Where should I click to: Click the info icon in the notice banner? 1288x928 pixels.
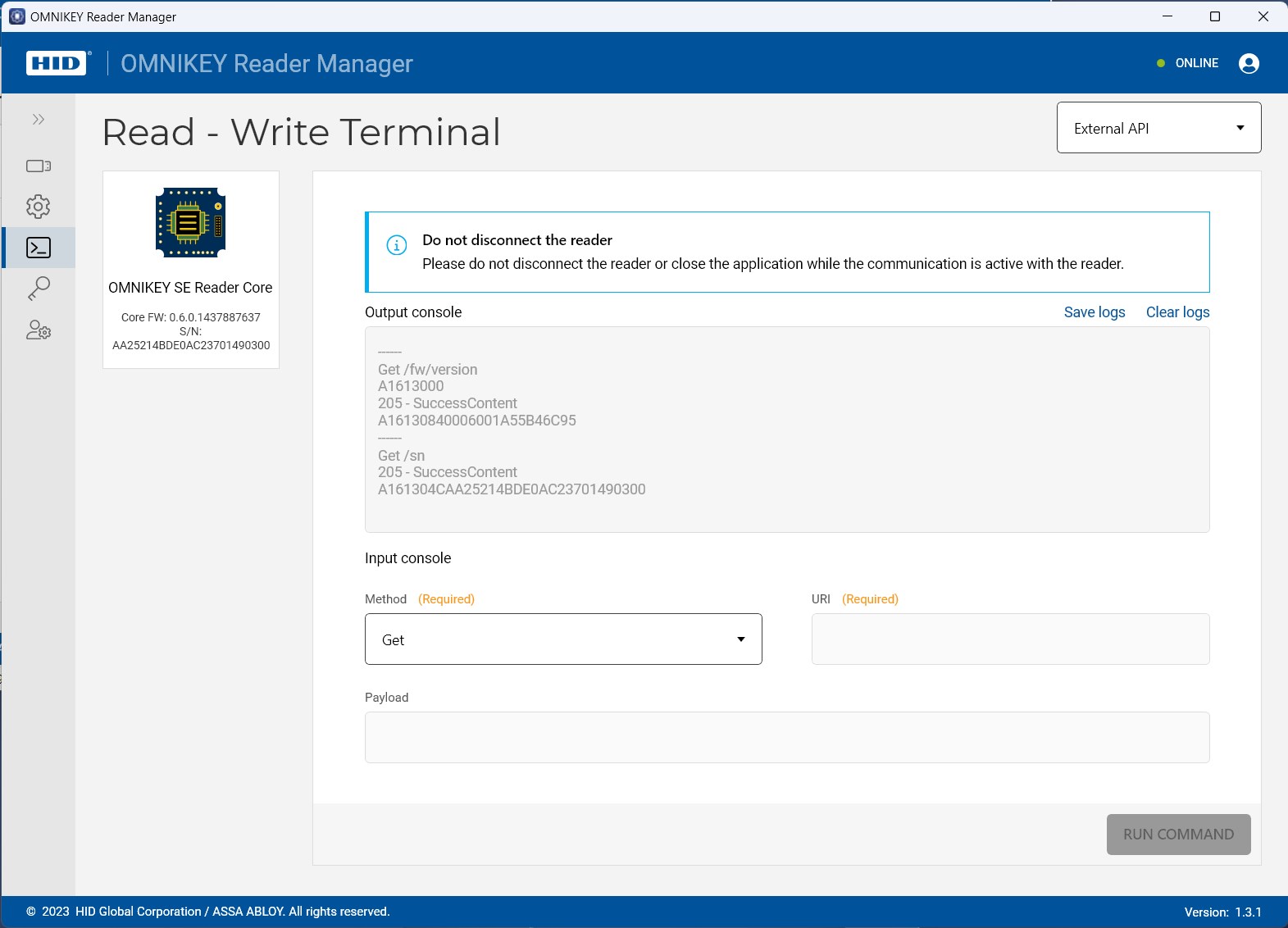click(397, 245)
